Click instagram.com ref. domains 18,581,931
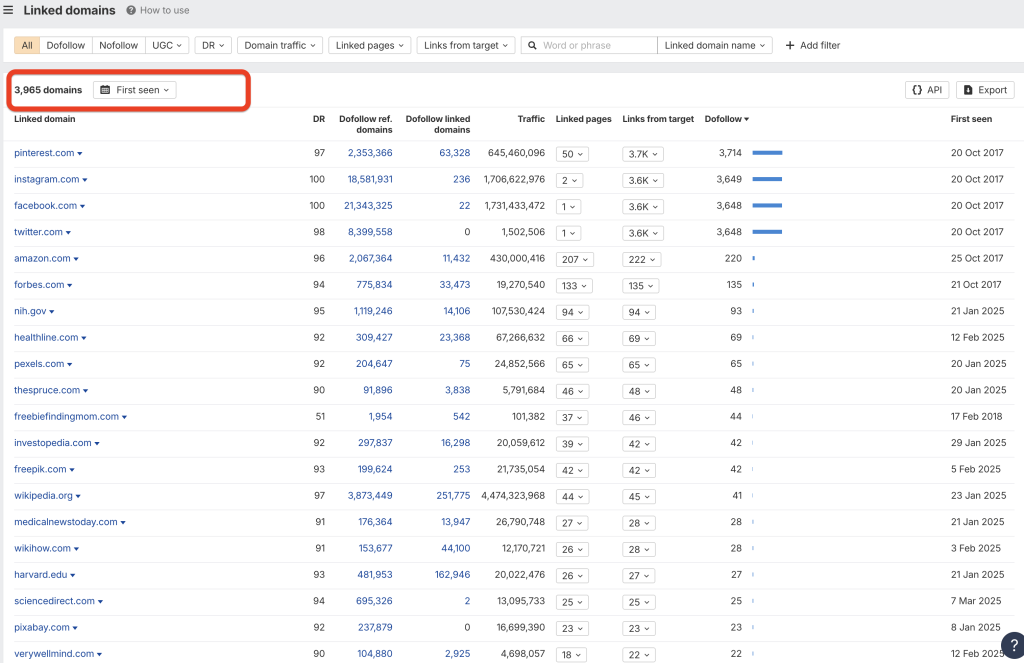This screenshot has height=663, width=1024. pyautogui.click(x=370, y=179)
